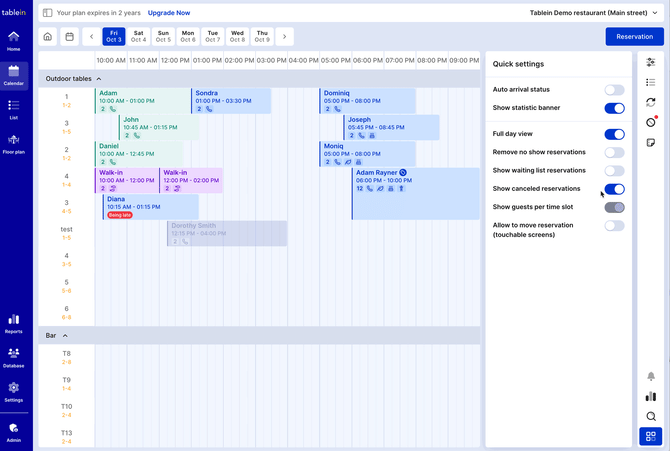Open the search magnifier icon
The image size is (670, 451).
tap(651, 417)
